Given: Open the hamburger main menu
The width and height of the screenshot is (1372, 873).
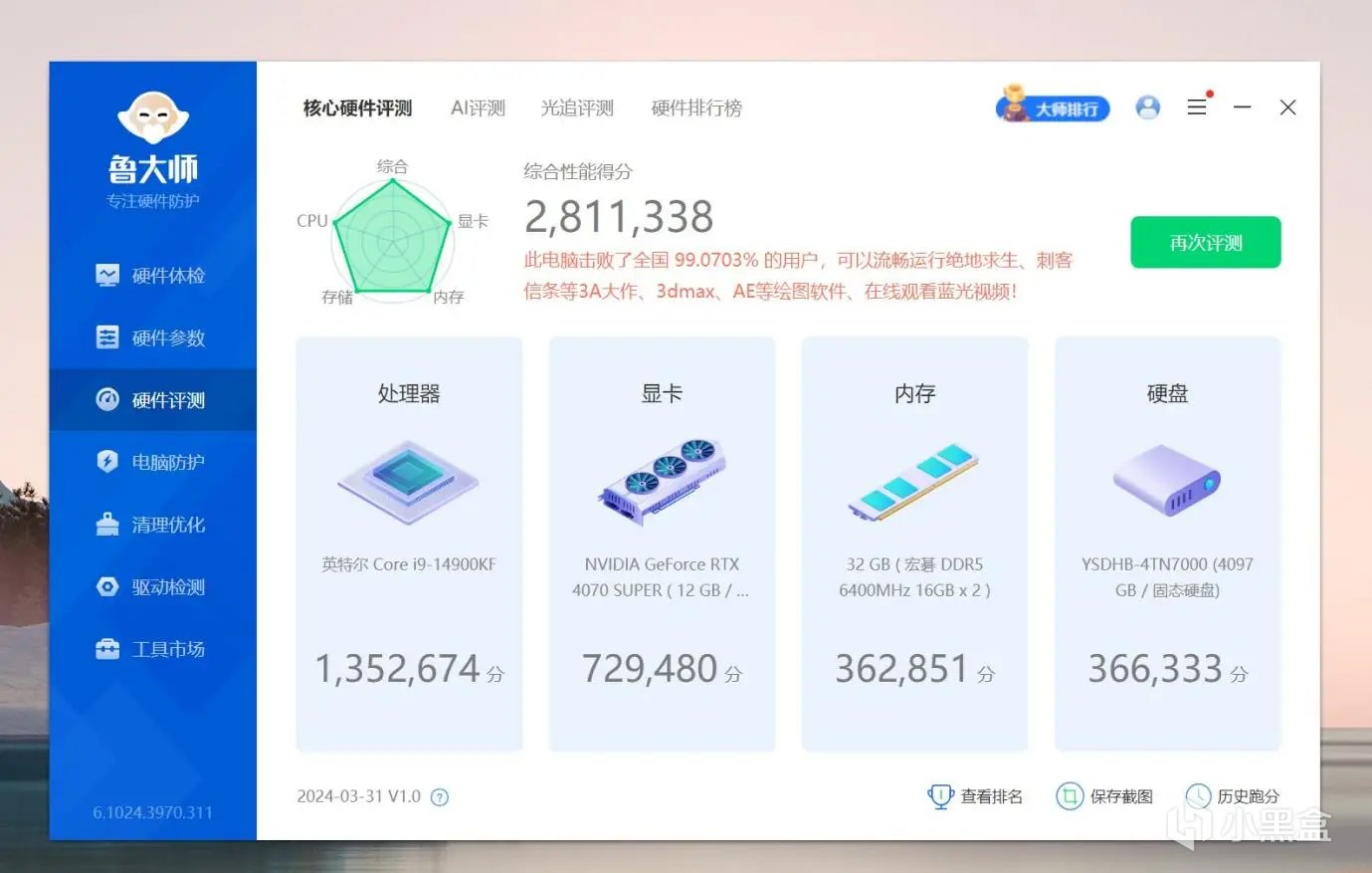Looking at the screenshot, I should coord(1197,107).
